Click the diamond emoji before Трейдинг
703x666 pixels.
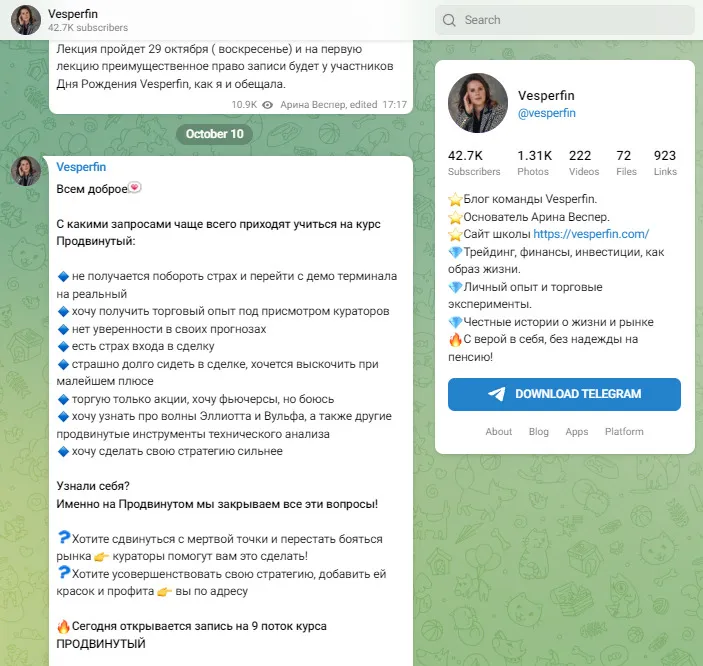(455, 252)
